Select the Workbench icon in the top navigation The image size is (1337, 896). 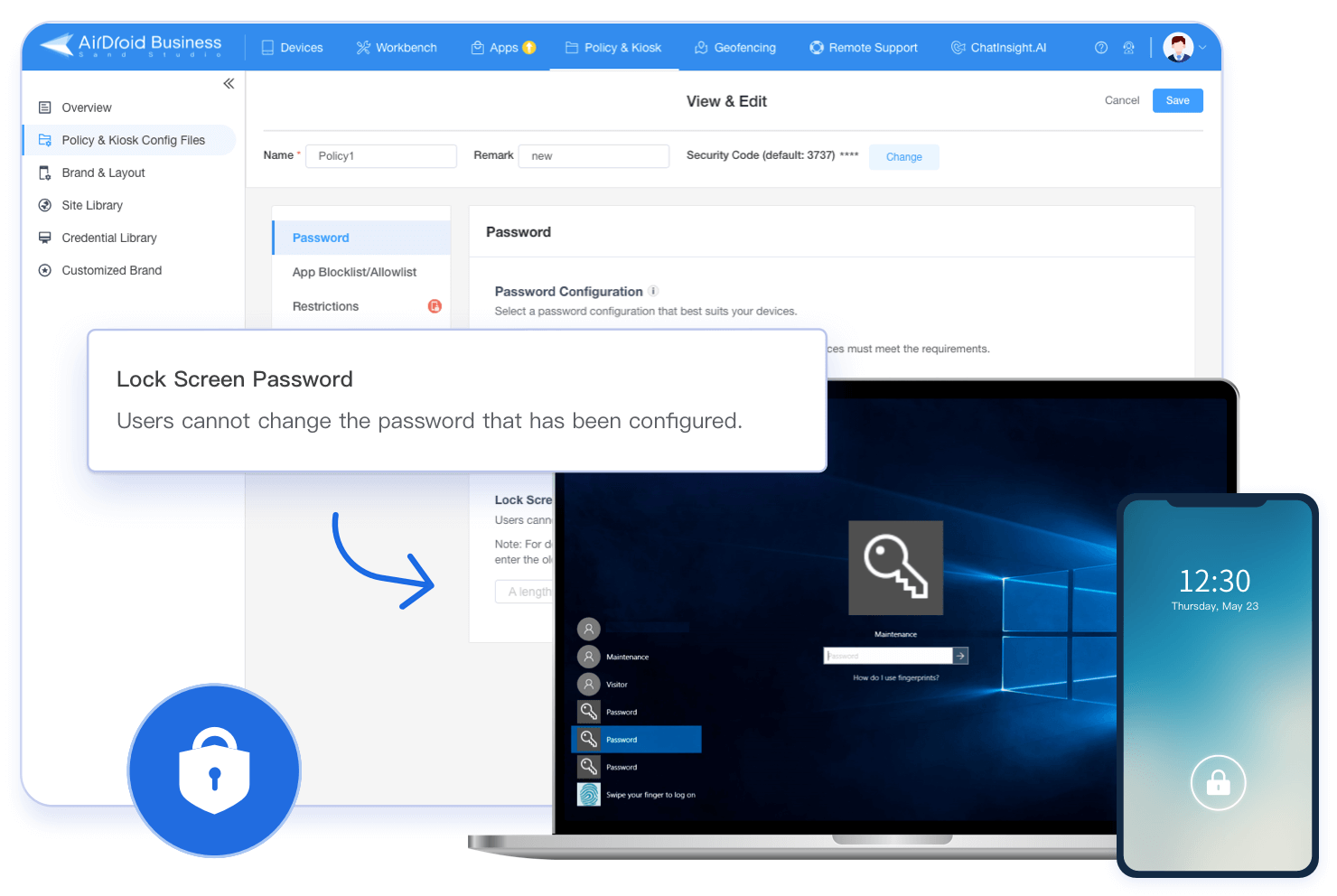point(365,47)
